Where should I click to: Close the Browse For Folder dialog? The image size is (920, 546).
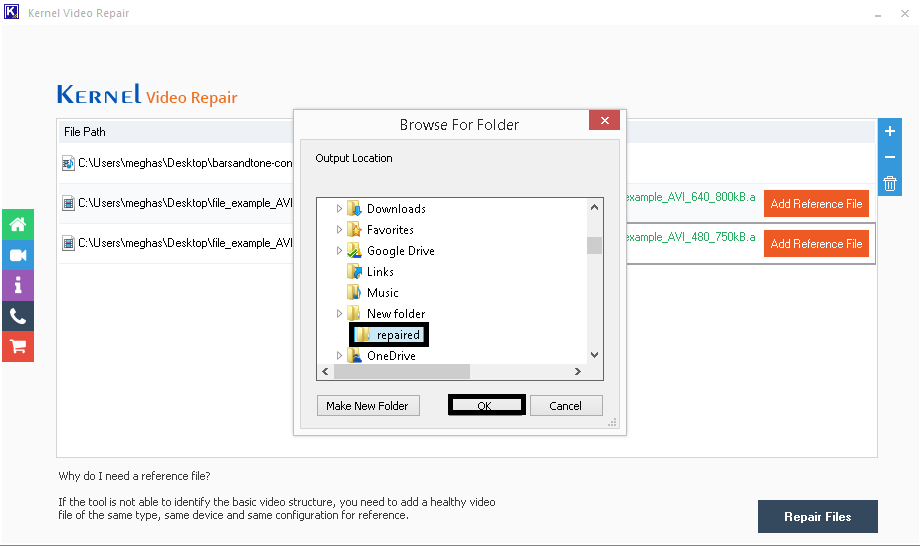[604, 120]
